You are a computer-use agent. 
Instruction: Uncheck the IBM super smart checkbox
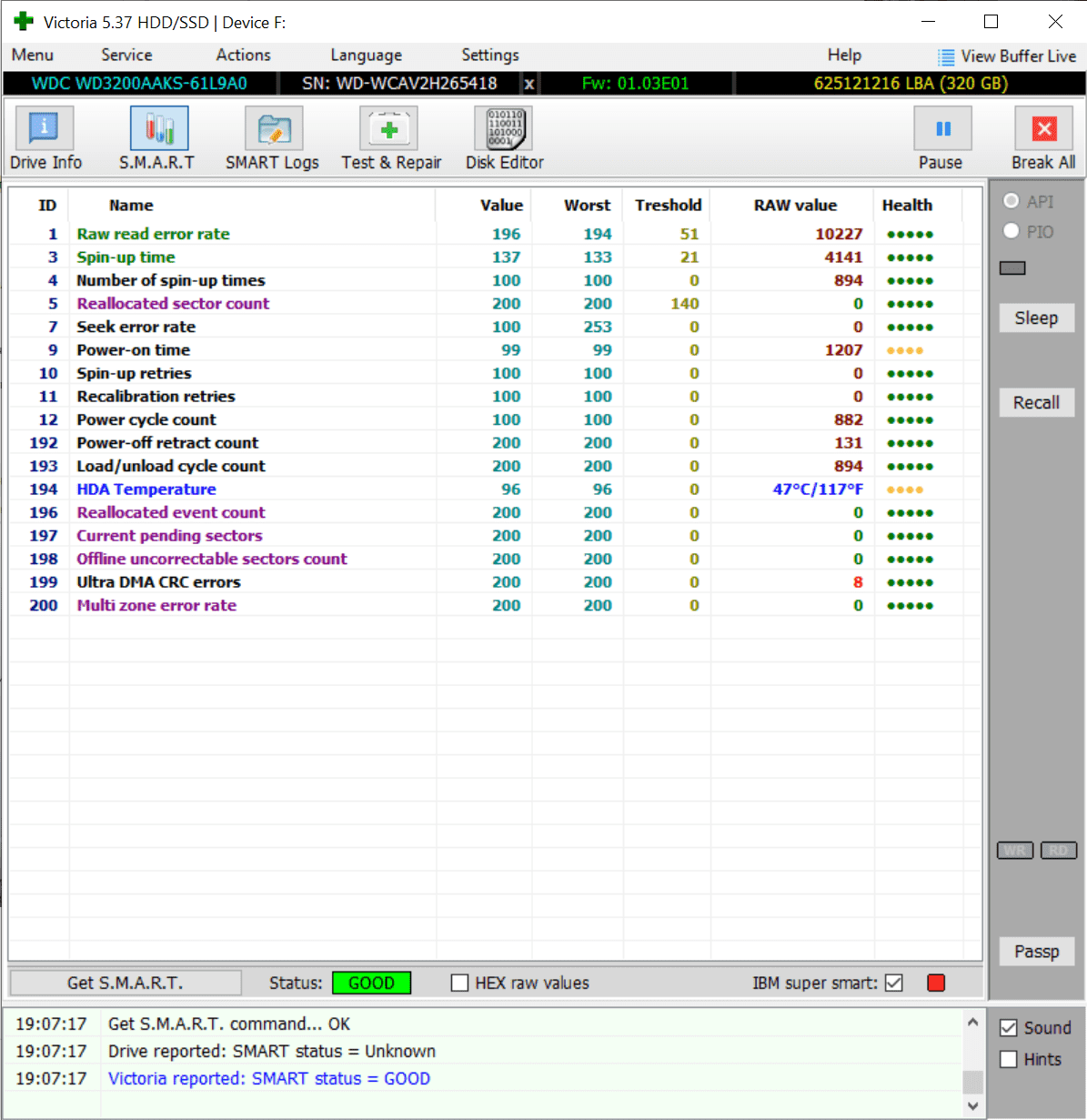pyautogui.click(x=894, y=983)
